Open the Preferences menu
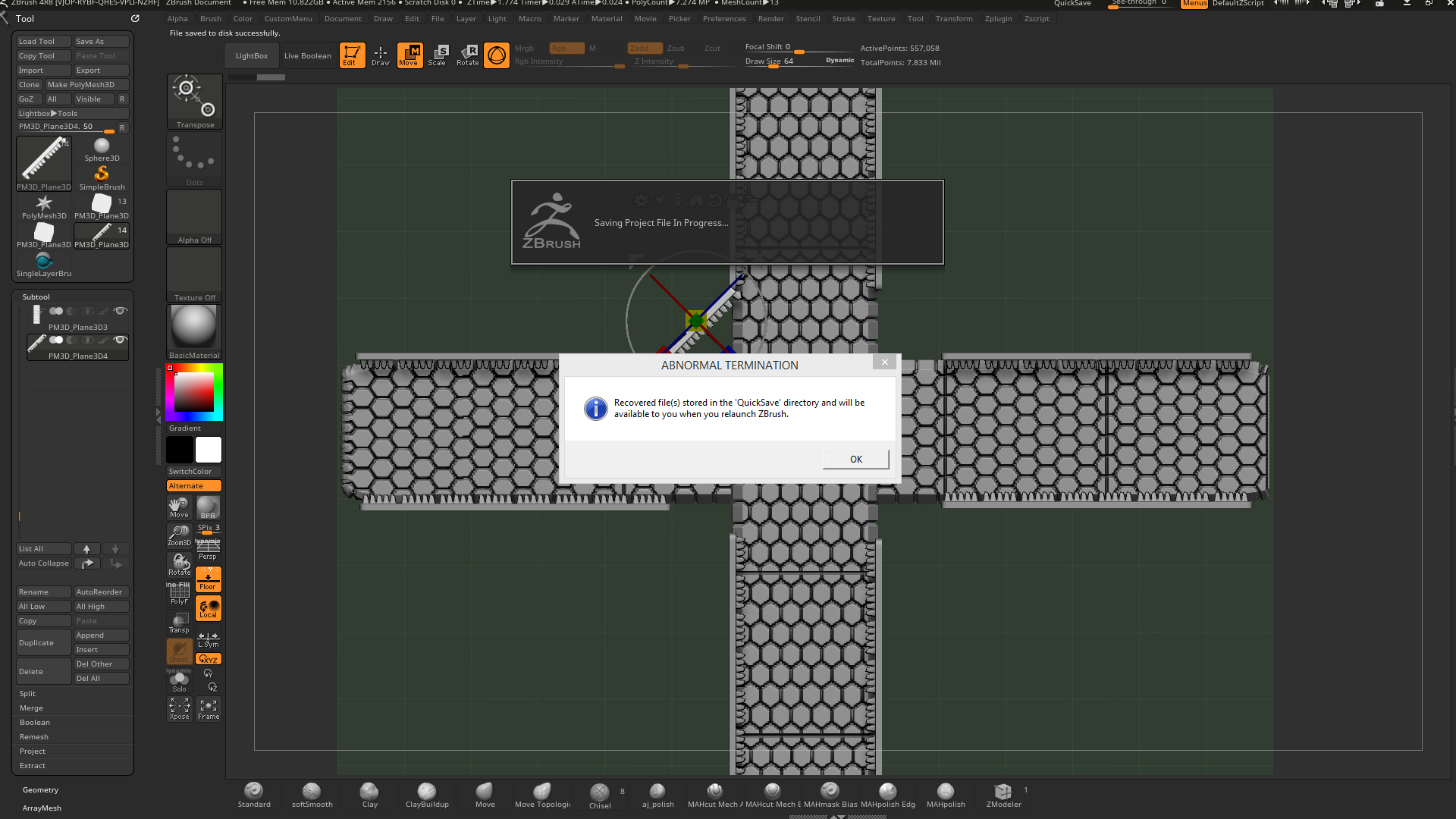This screenshot has height=819, width=1456. point(724,18)
